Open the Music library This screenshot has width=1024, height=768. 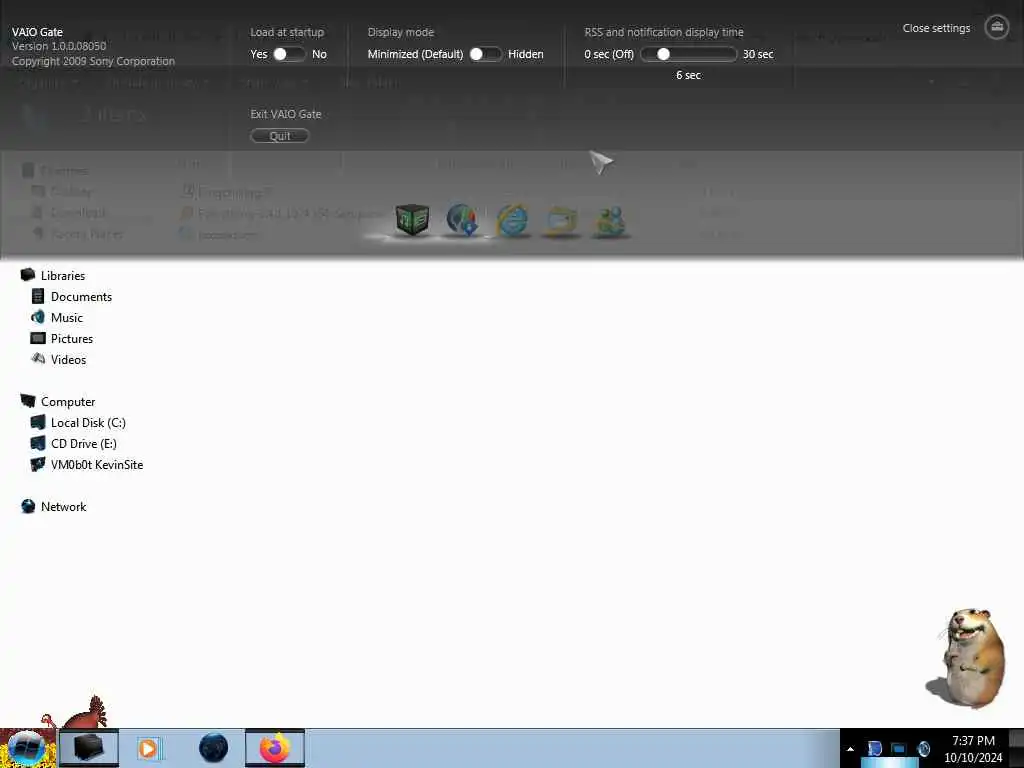click(x=67, y=317)
